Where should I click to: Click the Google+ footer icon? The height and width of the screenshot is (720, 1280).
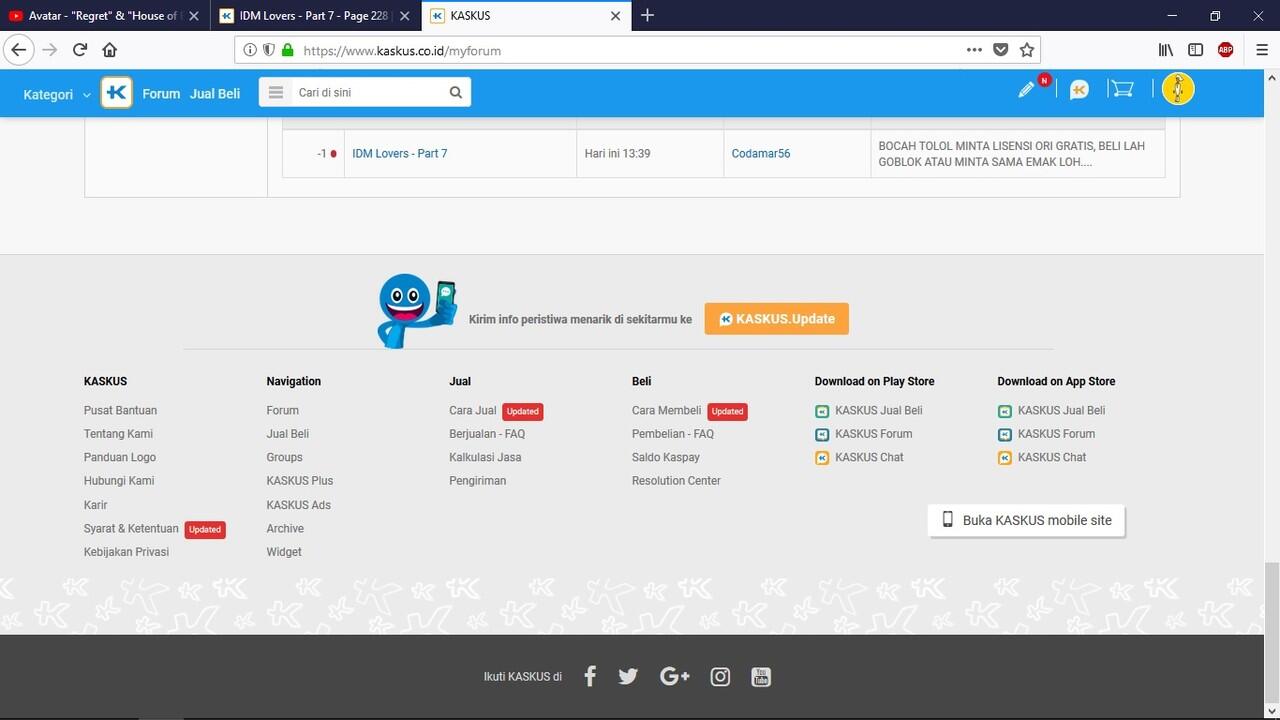coord(674,676)
